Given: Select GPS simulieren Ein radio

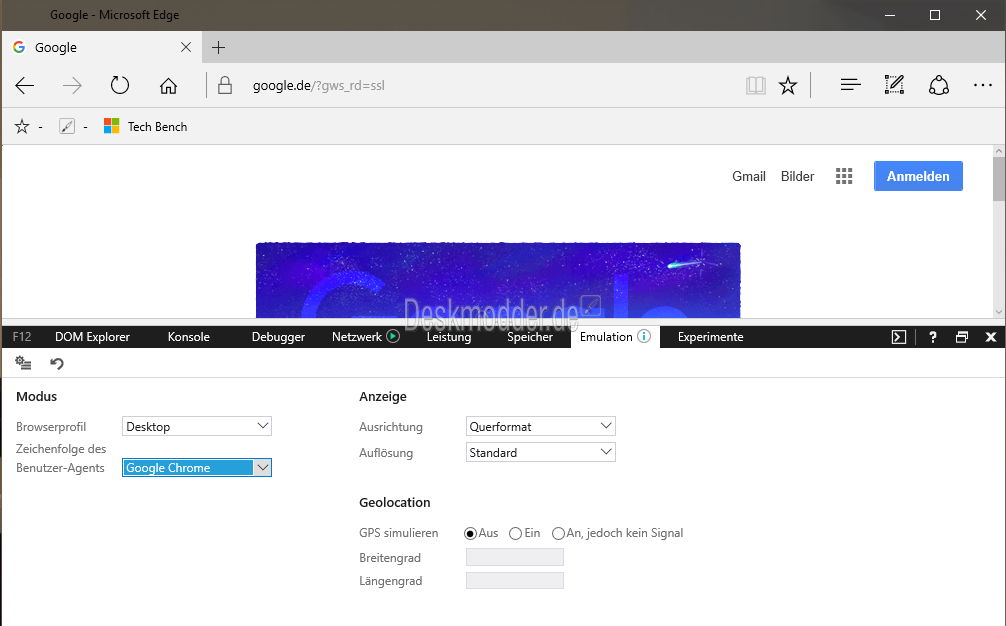Looking at the screenshot, I should coord(515,533).
